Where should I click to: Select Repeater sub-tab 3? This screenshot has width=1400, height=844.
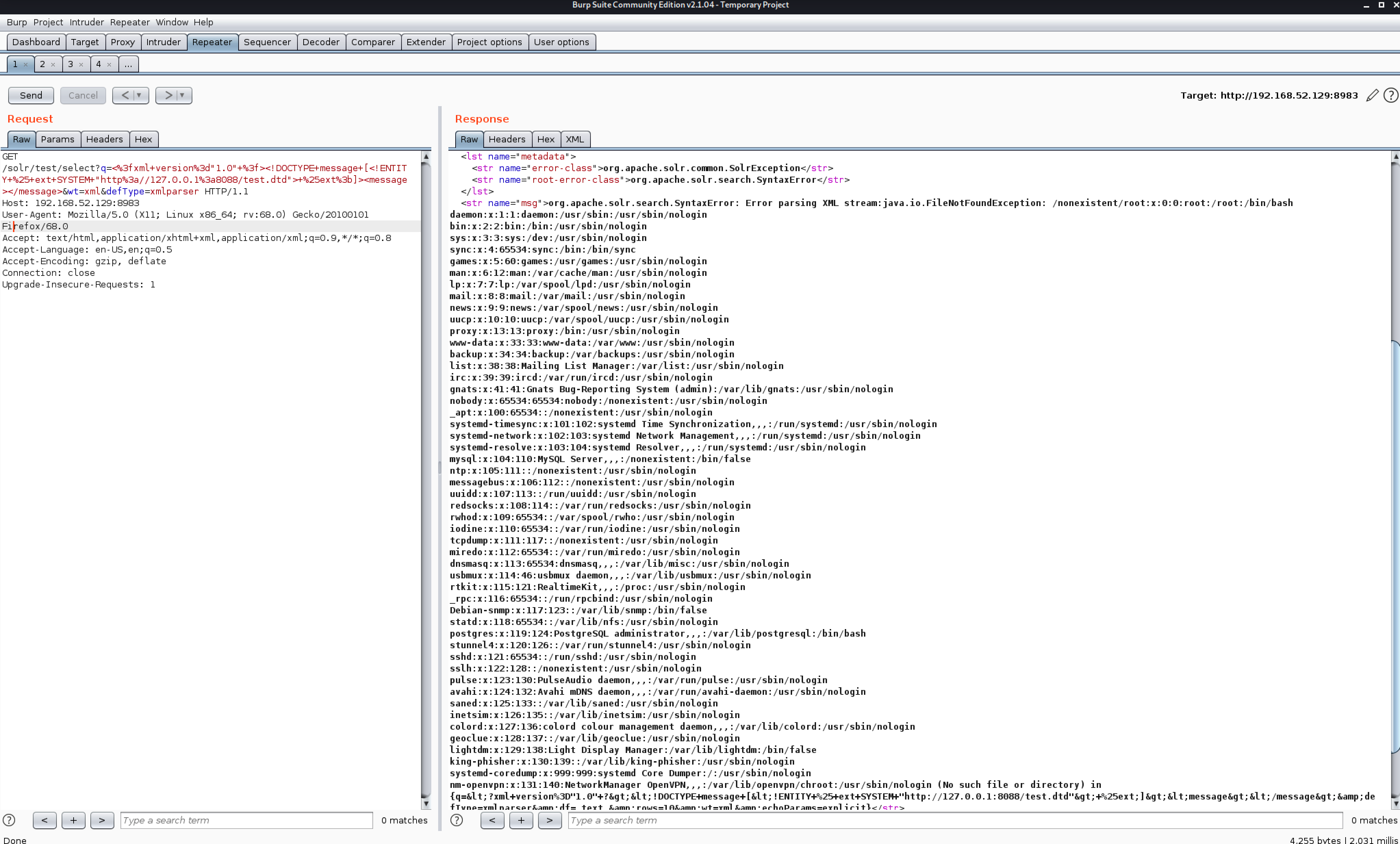click(x=71, y=64)
